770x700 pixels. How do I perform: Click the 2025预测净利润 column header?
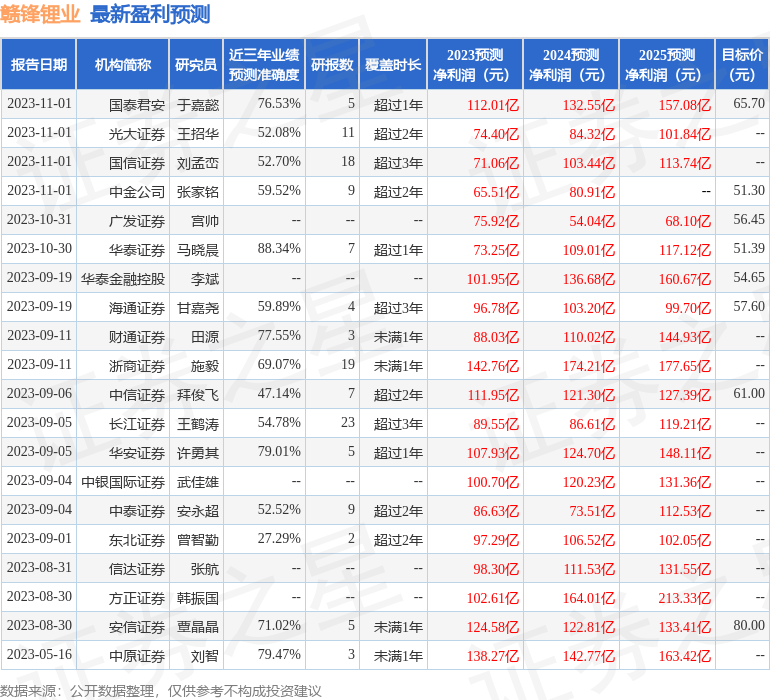tap(667, 64)
